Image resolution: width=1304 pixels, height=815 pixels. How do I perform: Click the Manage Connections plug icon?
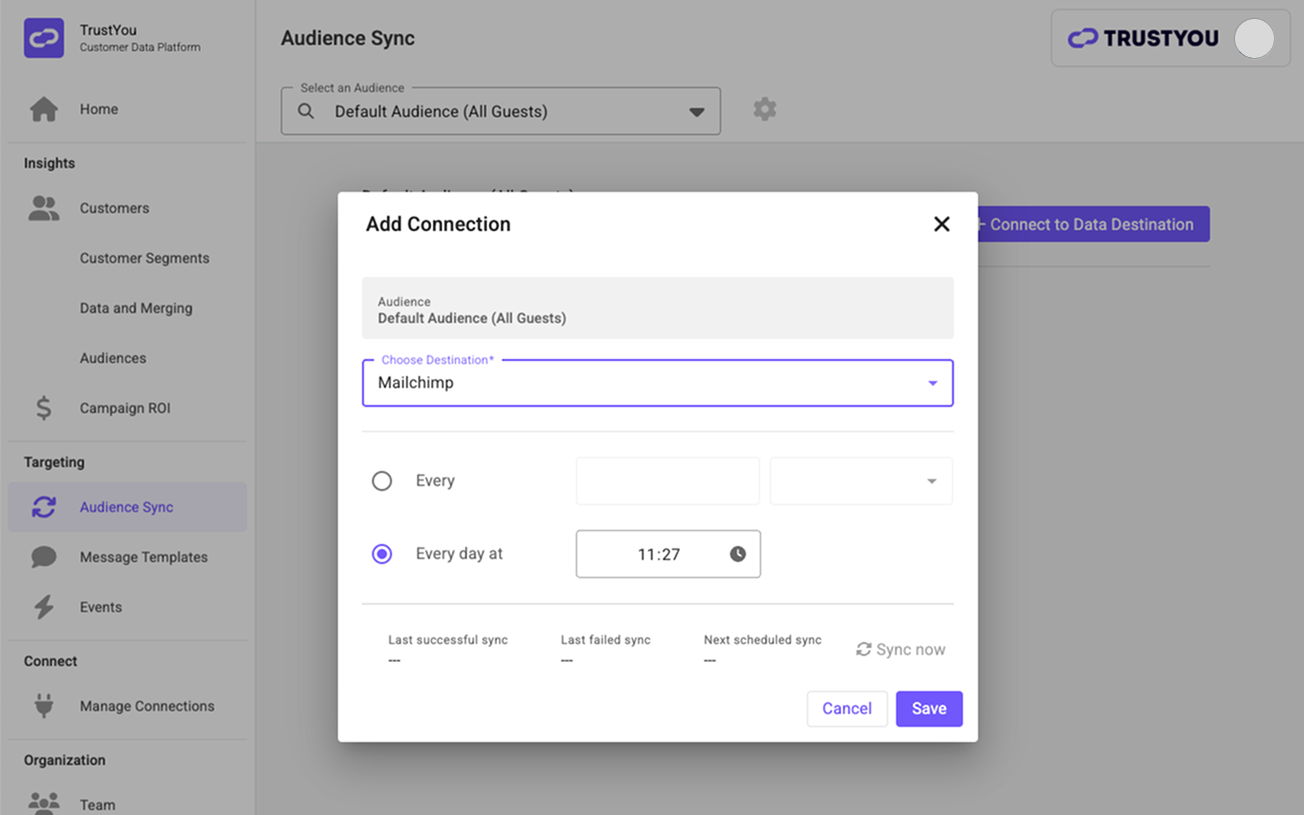pos(44,706)
